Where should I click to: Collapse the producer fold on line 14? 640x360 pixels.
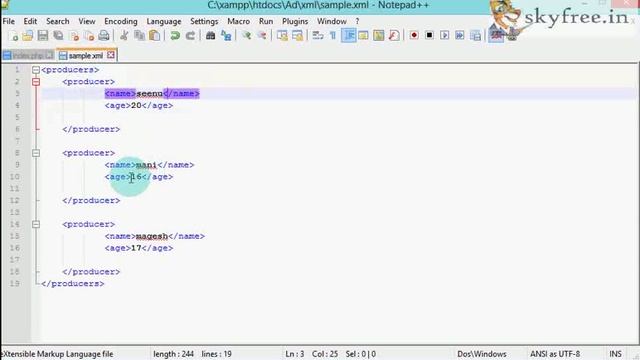[36, 224]
